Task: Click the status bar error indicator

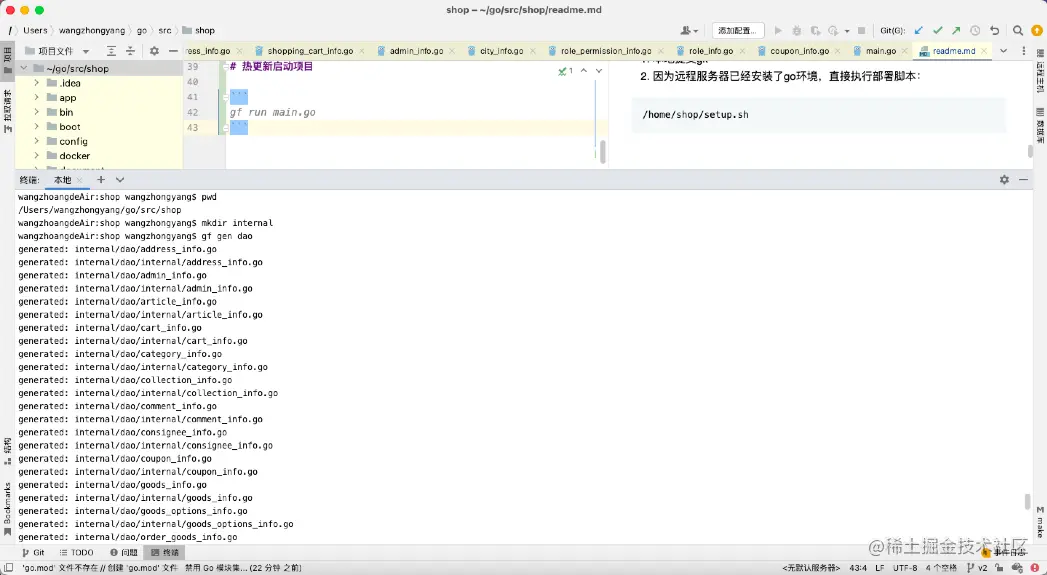Action: (x=1034, y=568)
